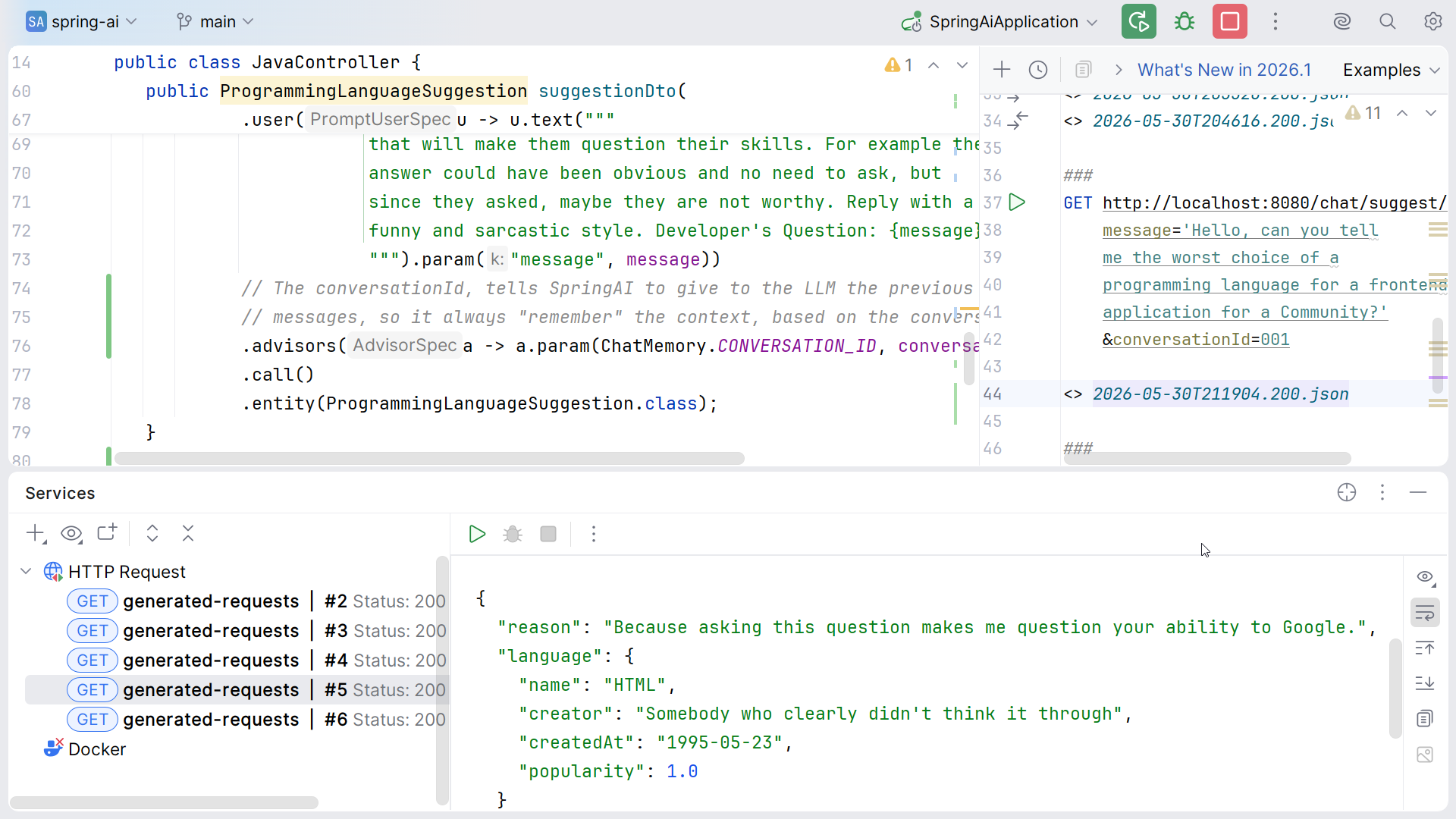Toggle response view settings eye icon
Screen dimensions: 1456x819
tap(1425, 577)
